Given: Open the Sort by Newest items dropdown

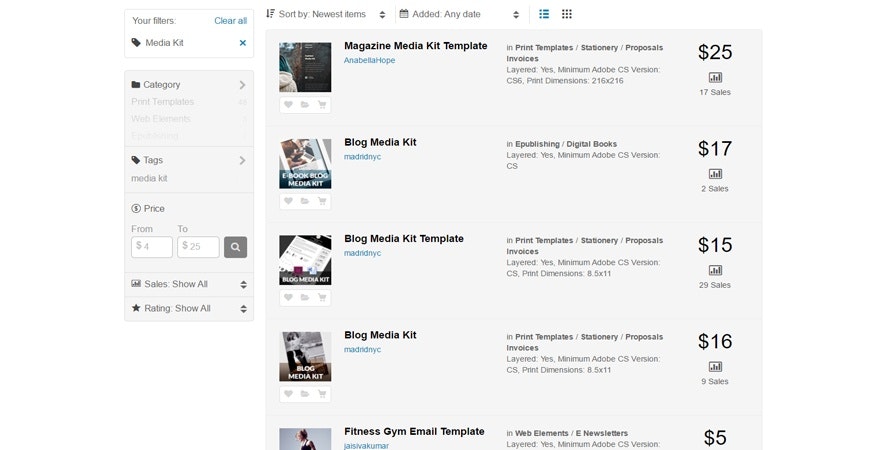Looking at the screenshot, I should point(327,14).
